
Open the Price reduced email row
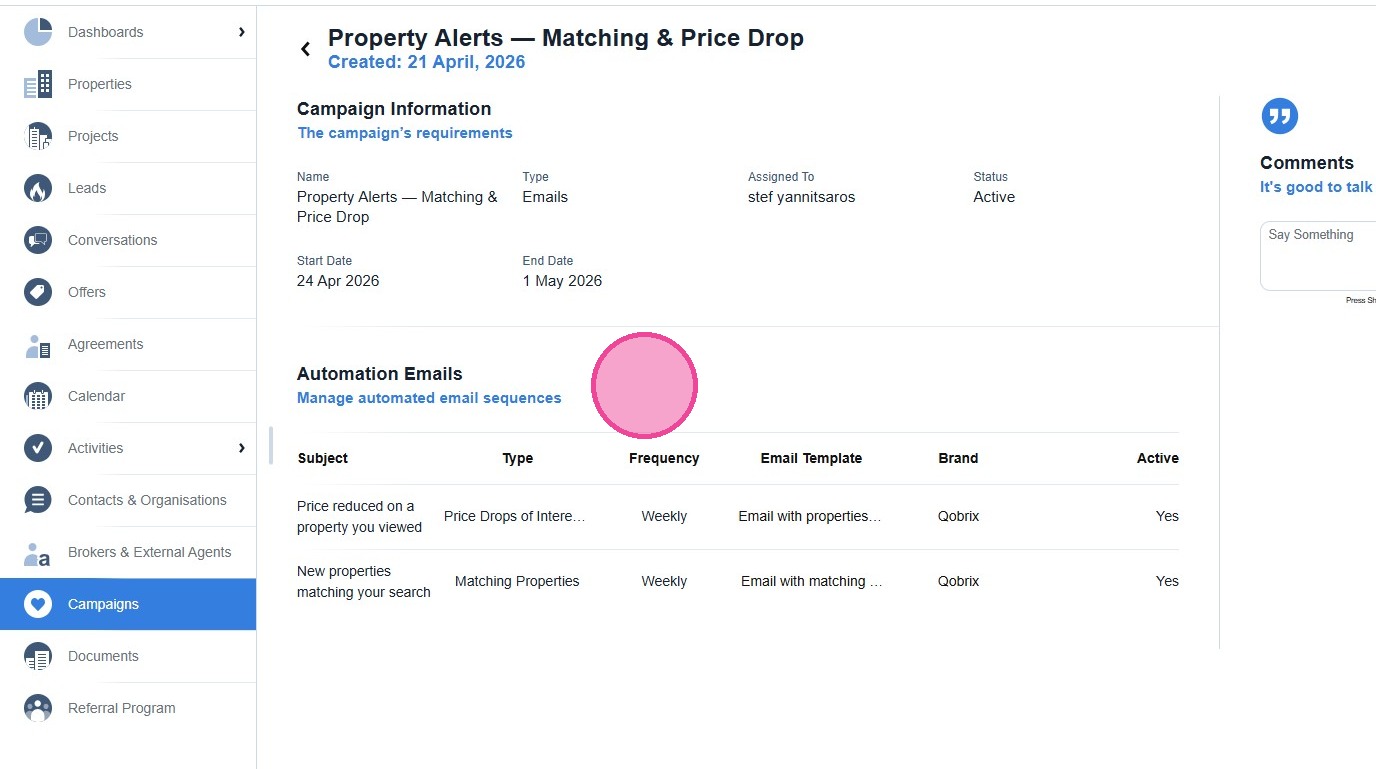pos(359,516)
